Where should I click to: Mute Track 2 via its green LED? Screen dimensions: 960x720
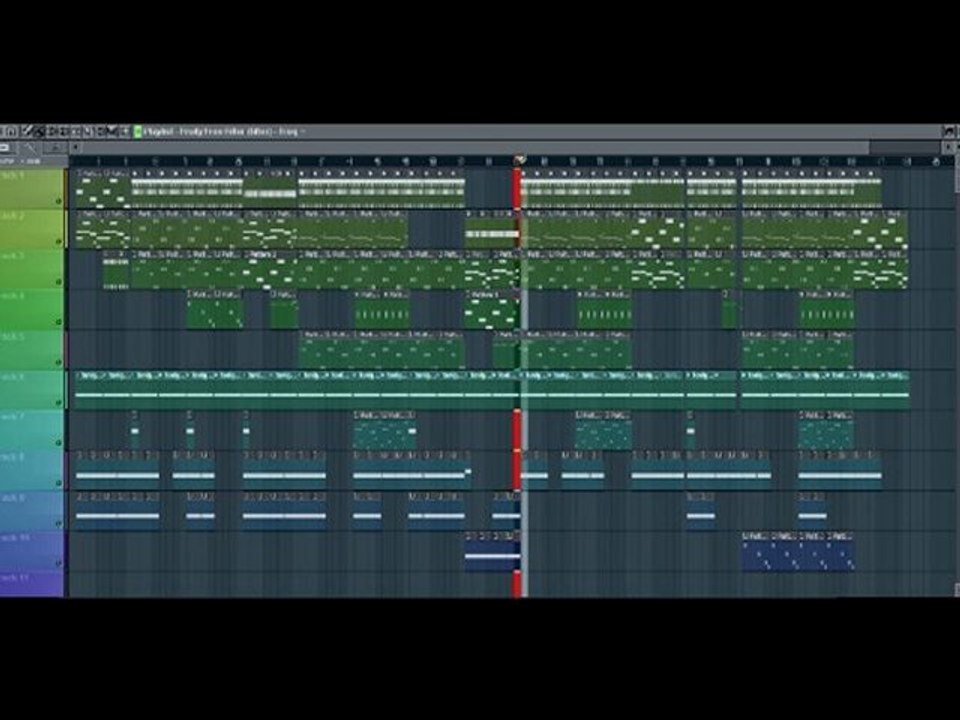(59, 241)
